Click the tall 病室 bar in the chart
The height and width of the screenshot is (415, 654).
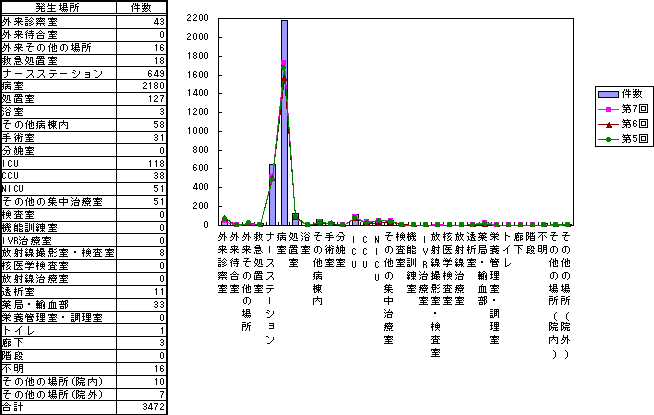(284, 122)
